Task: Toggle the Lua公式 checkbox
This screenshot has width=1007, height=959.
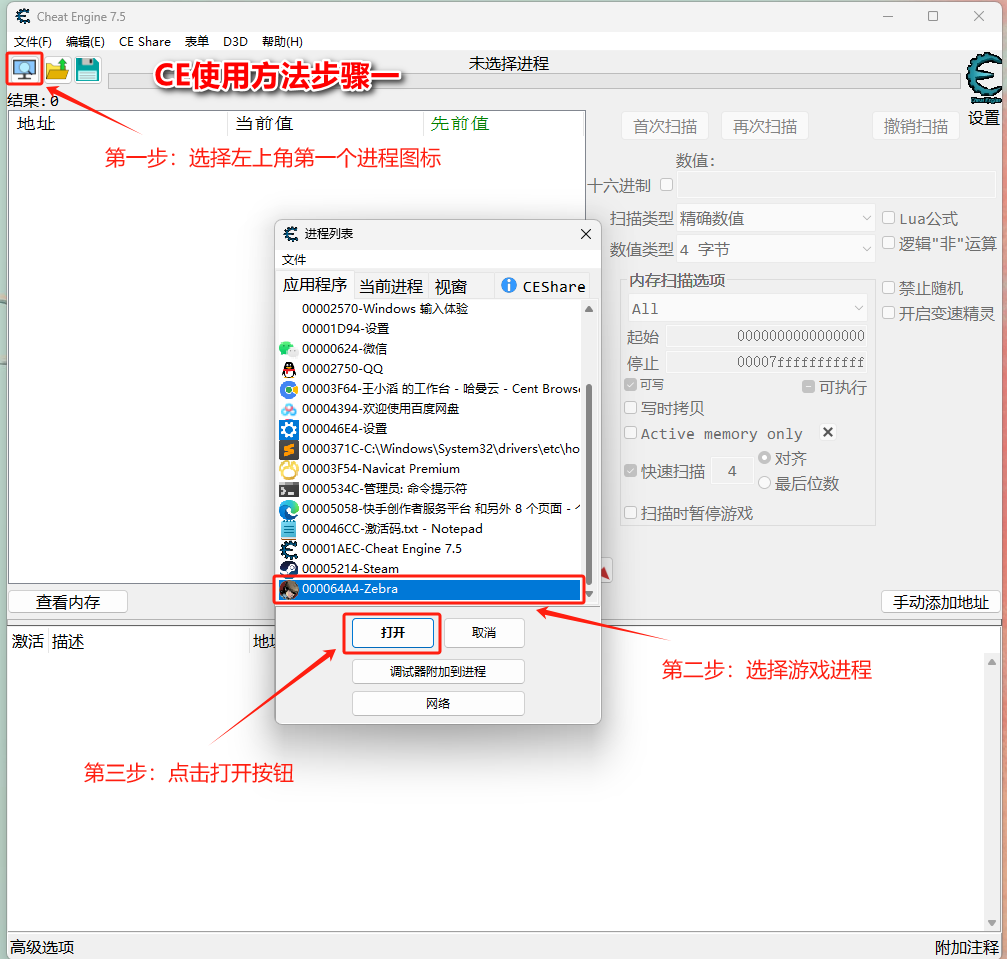Action: coord(888,218)
